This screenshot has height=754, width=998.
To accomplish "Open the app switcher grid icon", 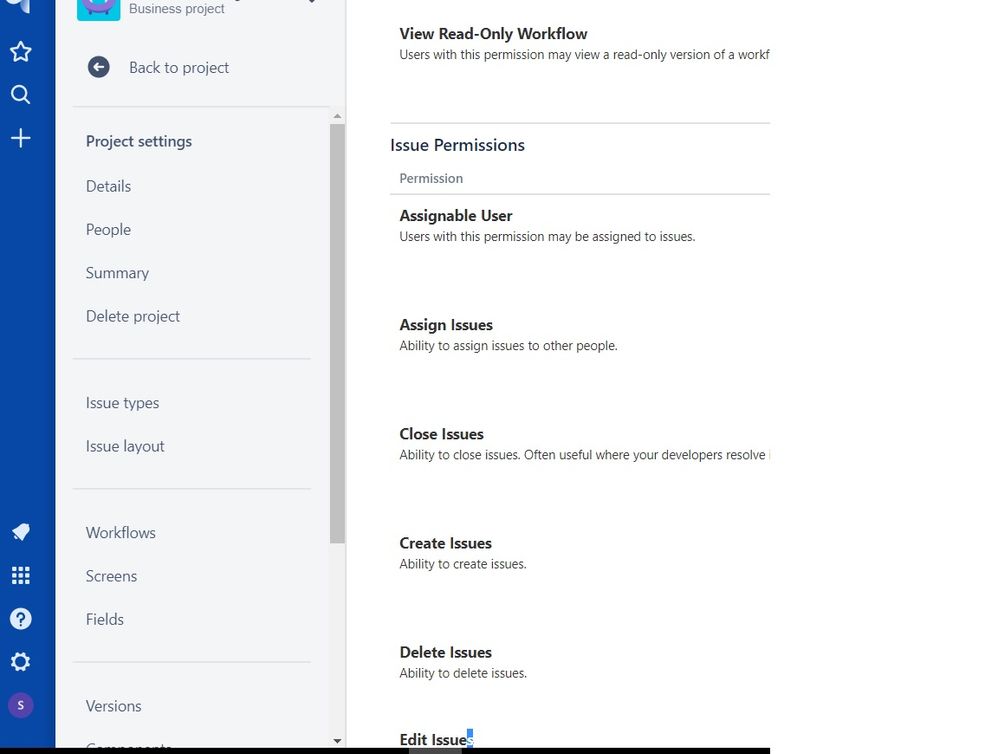I will [x=20, y=575].
